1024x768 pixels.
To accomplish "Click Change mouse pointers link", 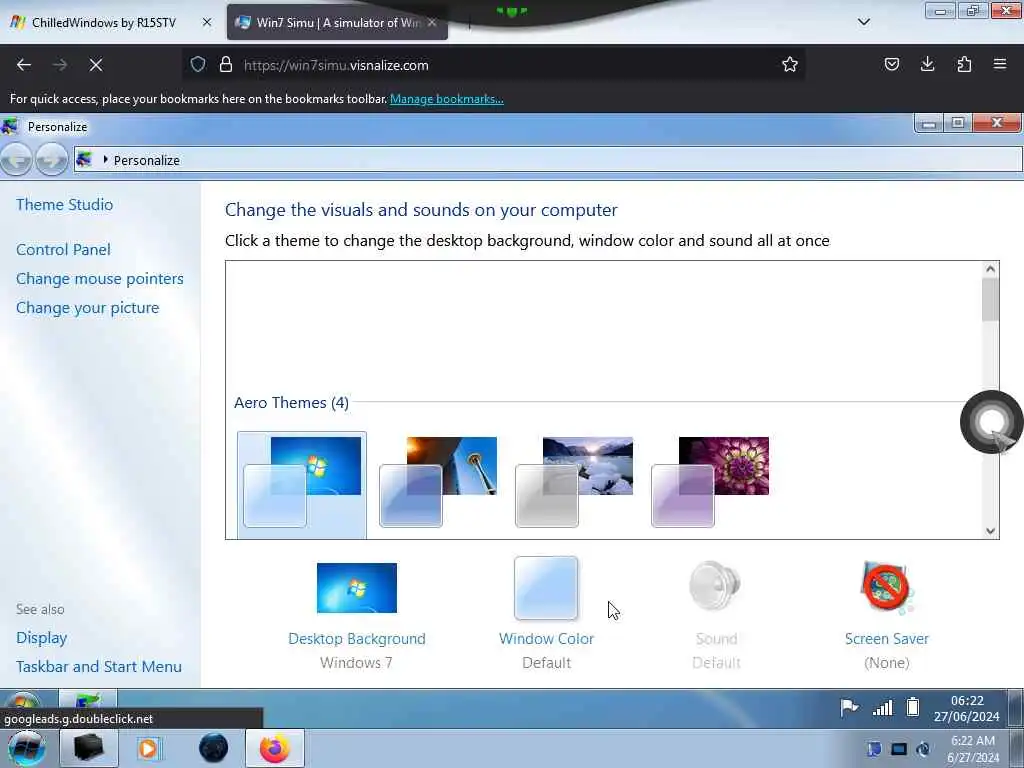I will tap(100, 279).
